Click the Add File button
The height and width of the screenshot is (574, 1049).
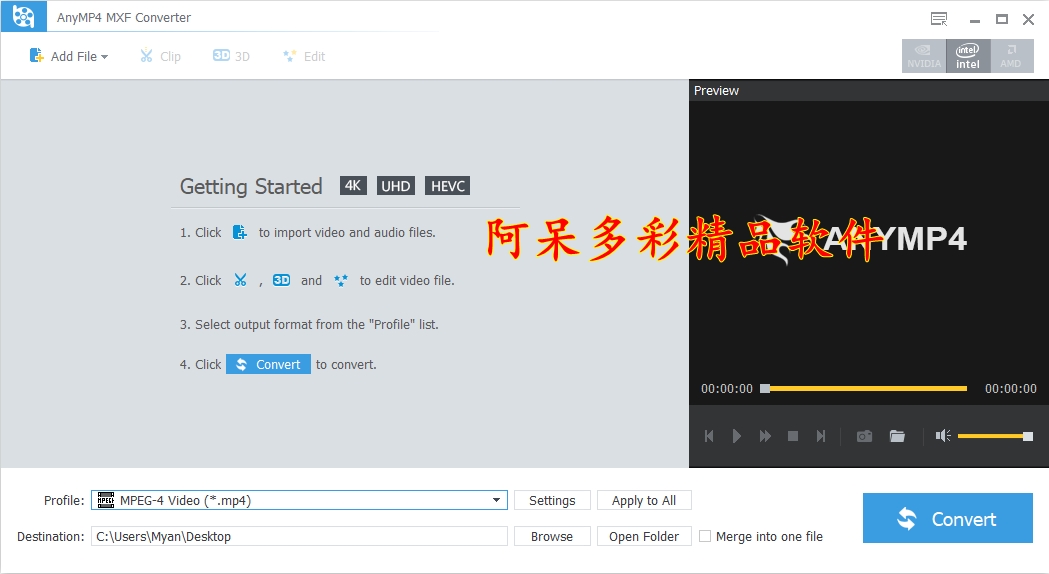pyautogui.click(x=68, y=56)
